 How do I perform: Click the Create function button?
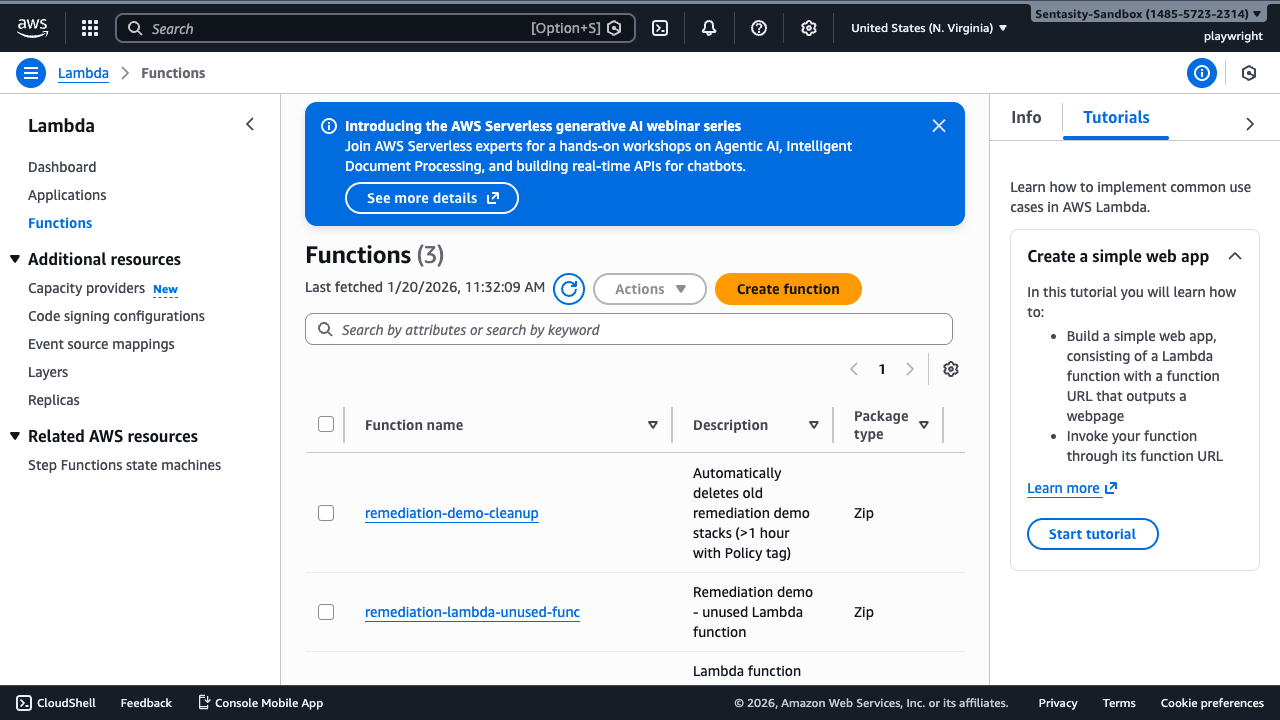pyautogui.click(x=788, y=289)
